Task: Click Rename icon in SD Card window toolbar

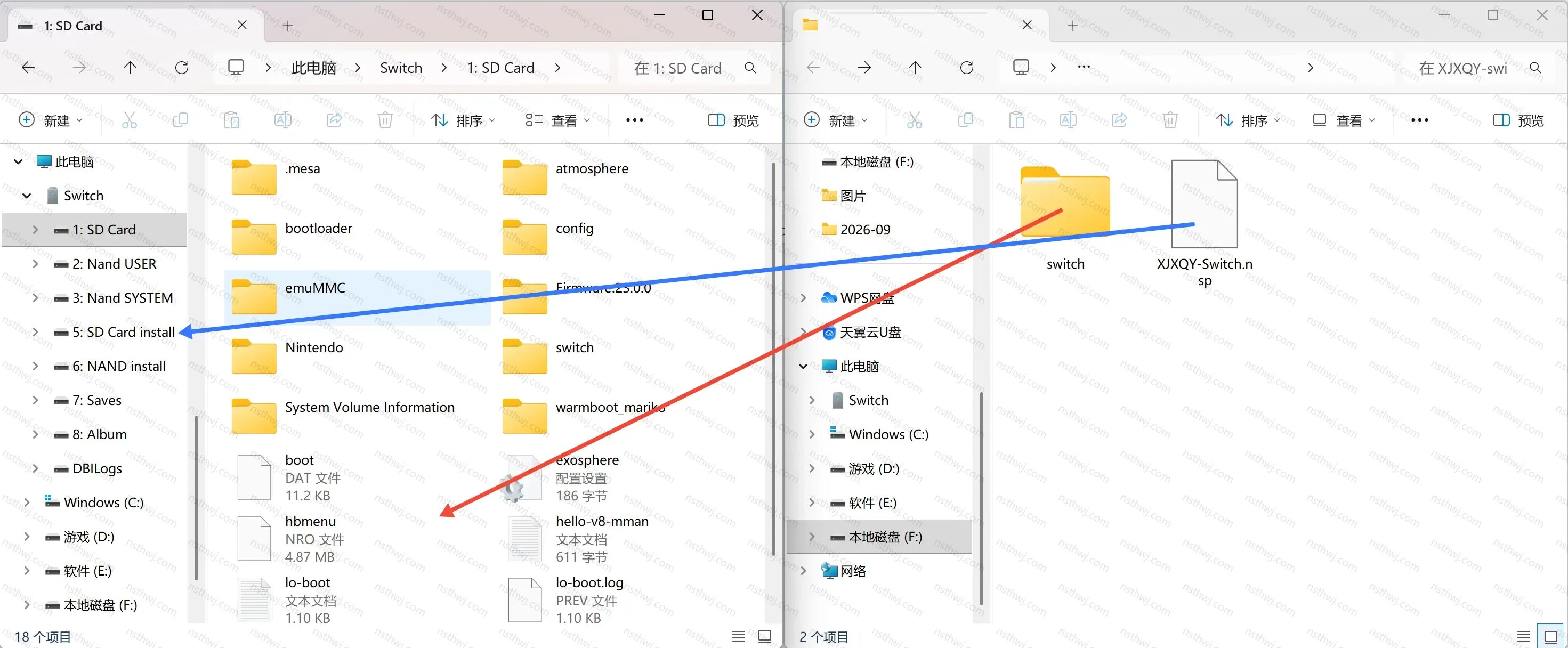Action: tap(283, 120)
